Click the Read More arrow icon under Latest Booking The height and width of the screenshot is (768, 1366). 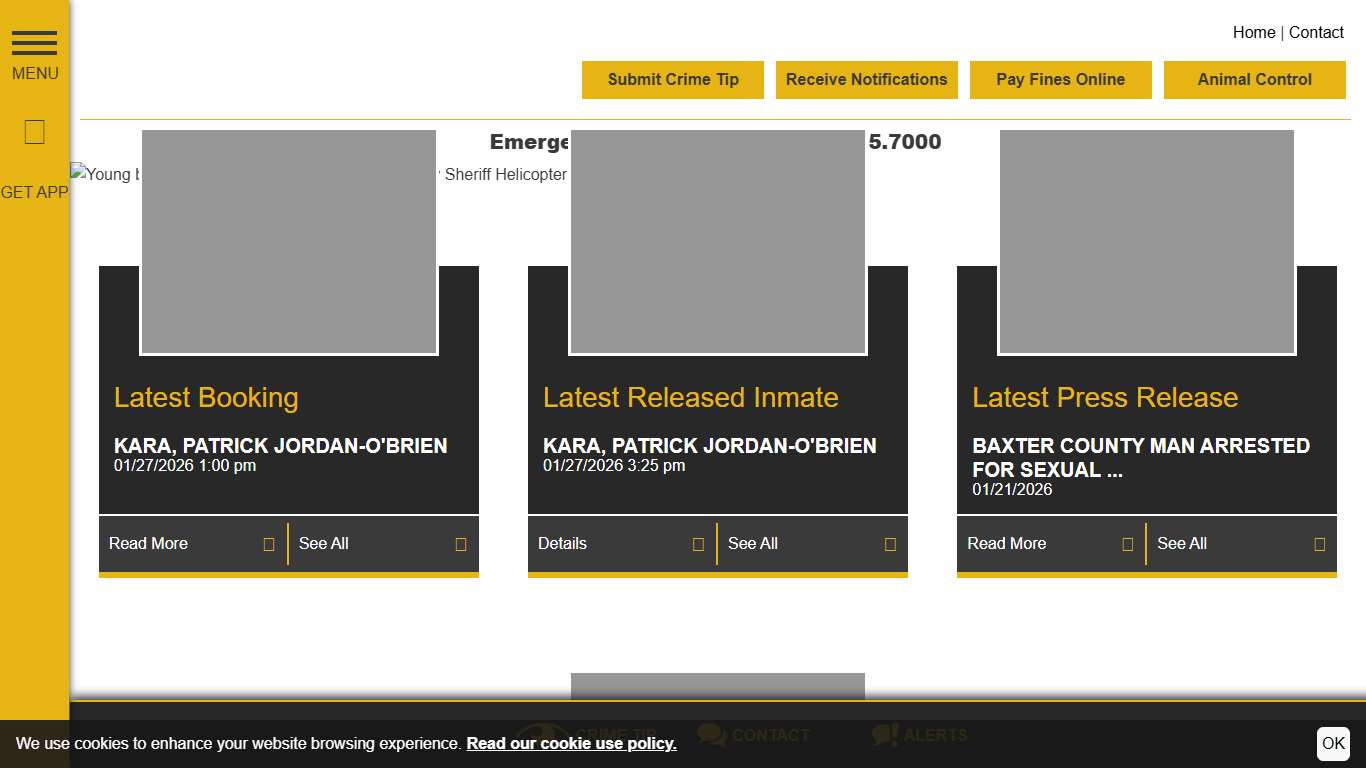point(268,545)
